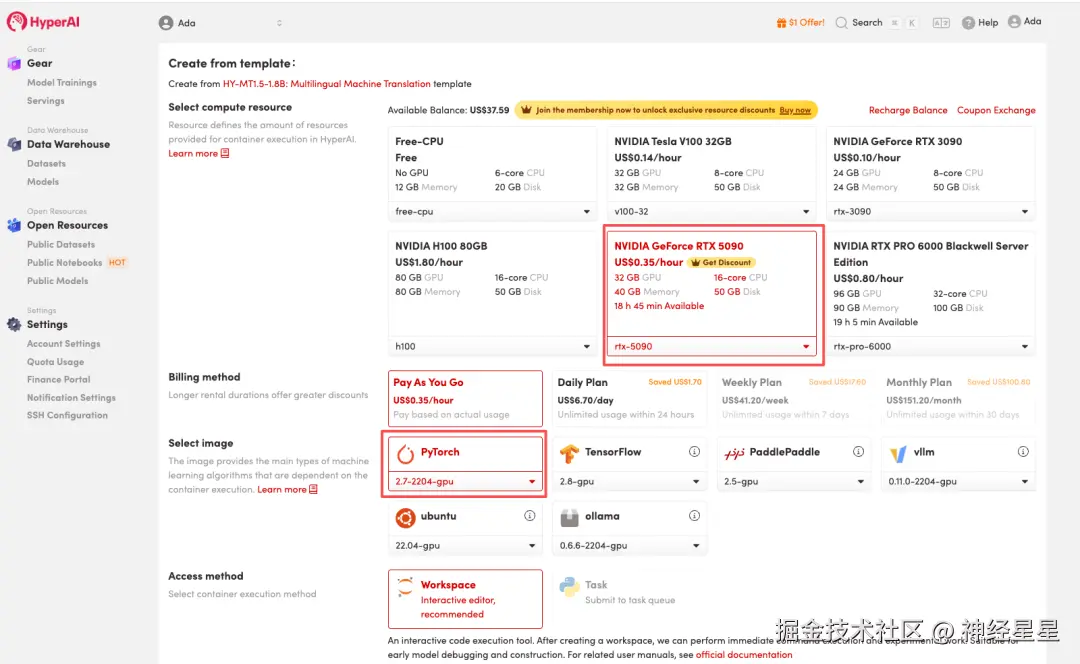The height and width of the screenshot is (664, 1080).
Task: Open the official documentation link
Action: [744, 655]
